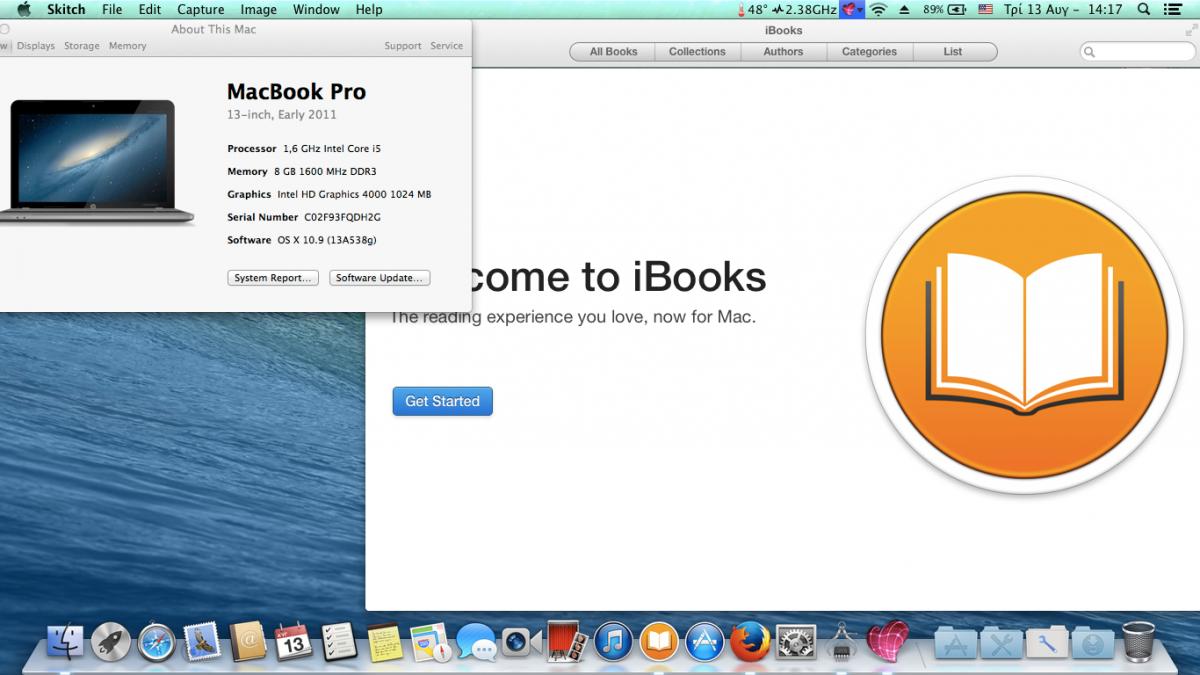Open Reminders checklist icon in Dock
The width and height of the screenshot is (1200, 675).
coord(340,642)
